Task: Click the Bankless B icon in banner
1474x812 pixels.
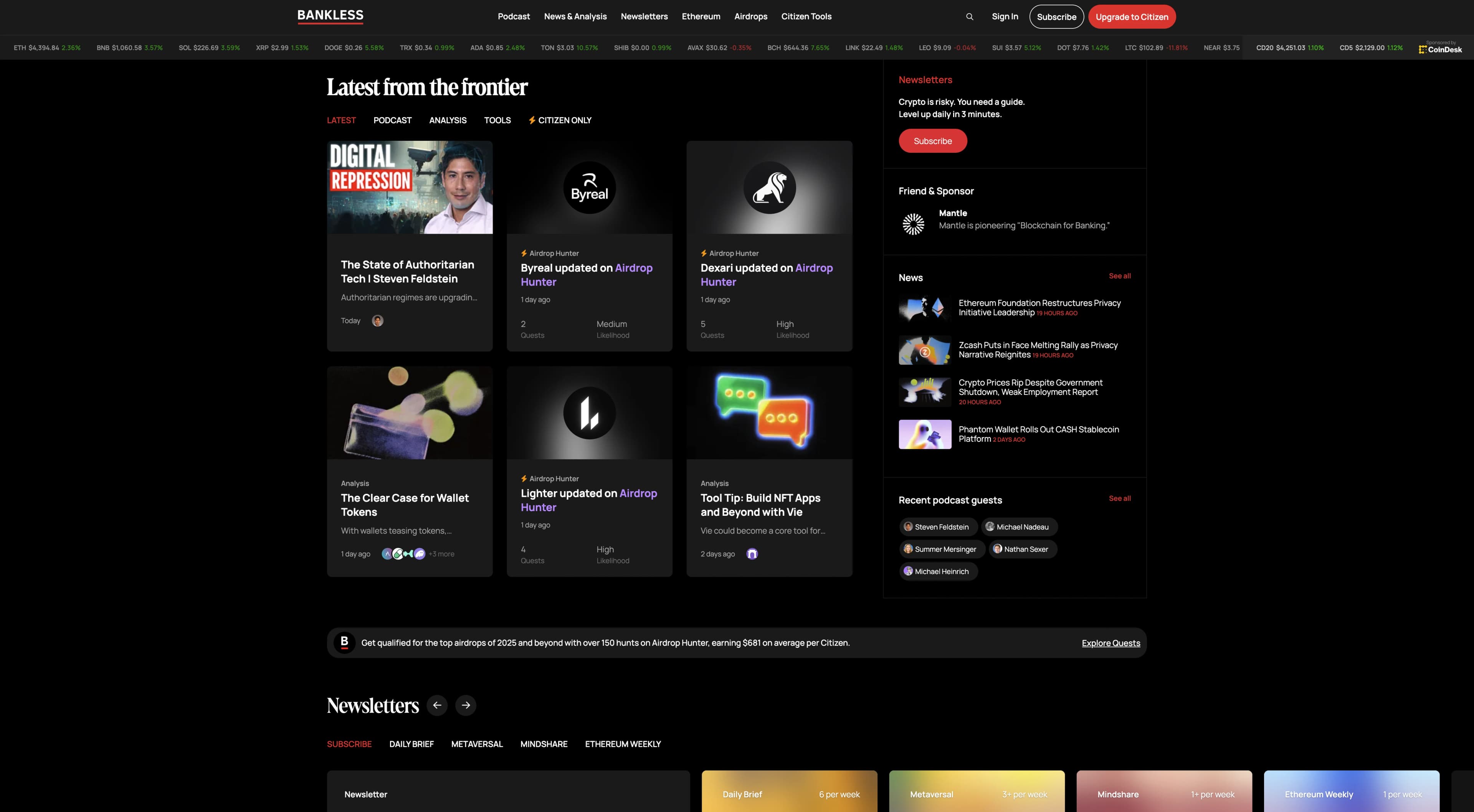Action: click(344, 643)
